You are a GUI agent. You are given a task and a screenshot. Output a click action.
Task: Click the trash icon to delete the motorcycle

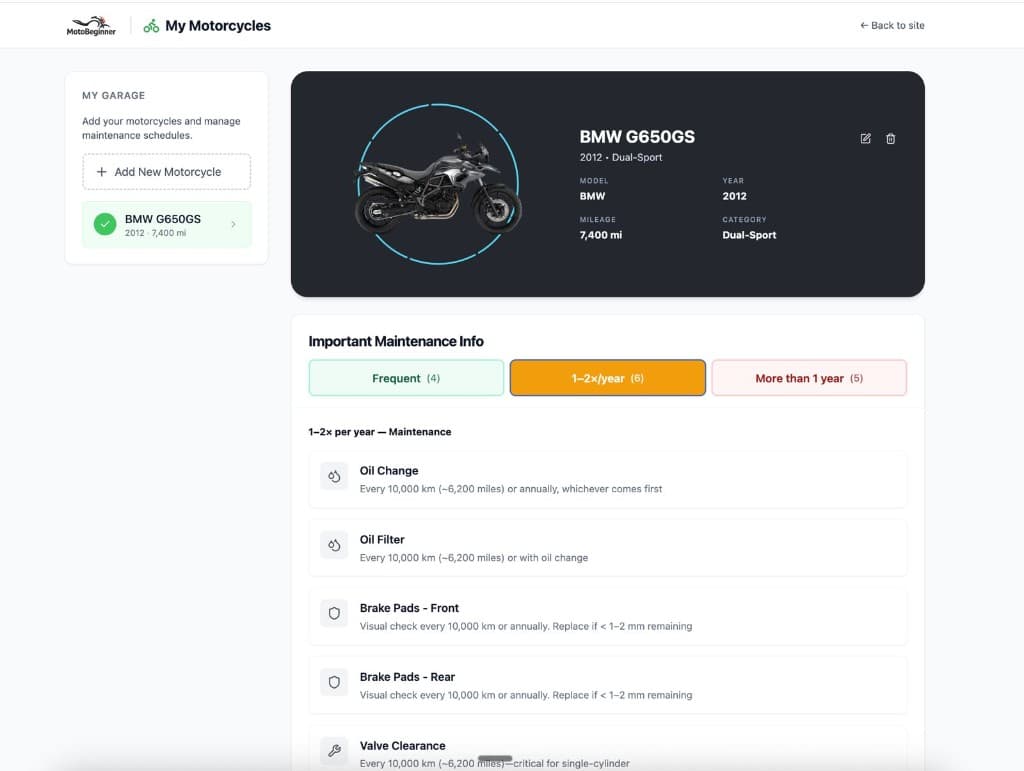coord(891,139)
